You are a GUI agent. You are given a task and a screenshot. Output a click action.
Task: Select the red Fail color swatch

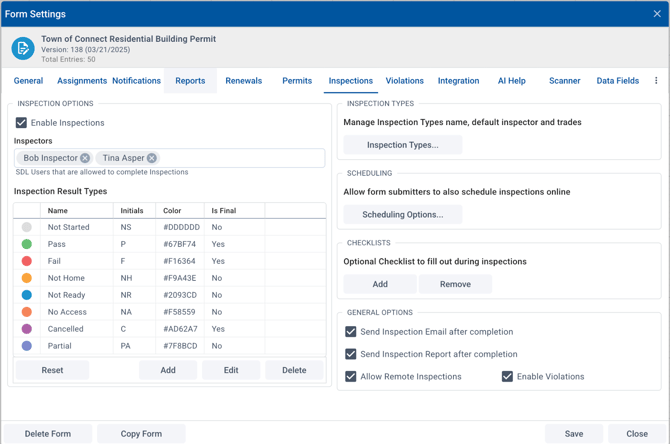27,261
